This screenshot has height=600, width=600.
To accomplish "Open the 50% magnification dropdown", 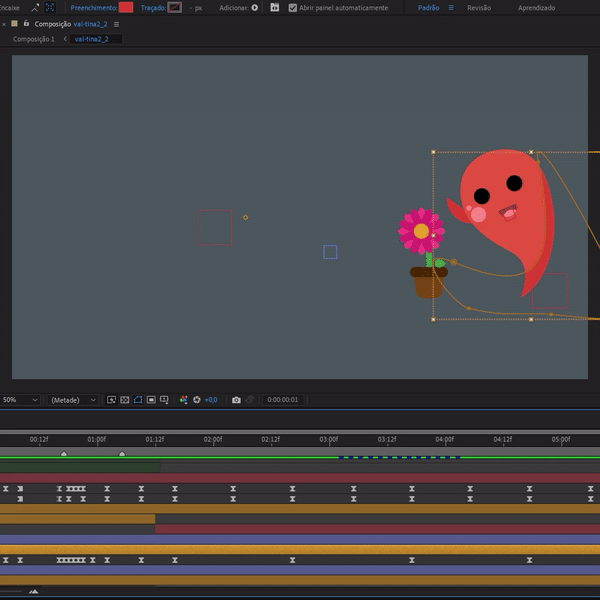I will point(20,399).
